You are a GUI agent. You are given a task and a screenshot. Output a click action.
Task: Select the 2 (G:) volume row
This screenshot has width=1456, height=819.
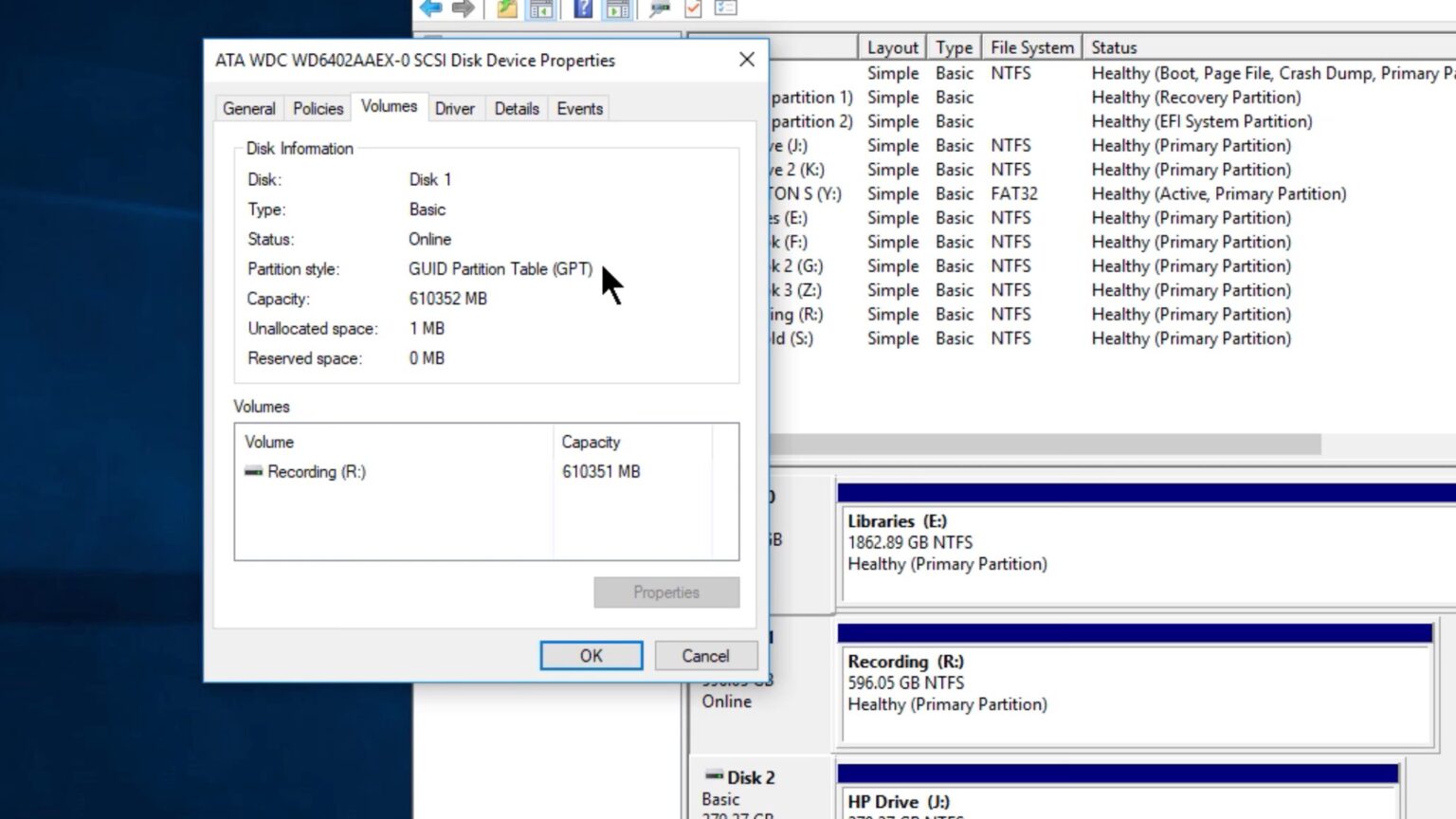1113,266
